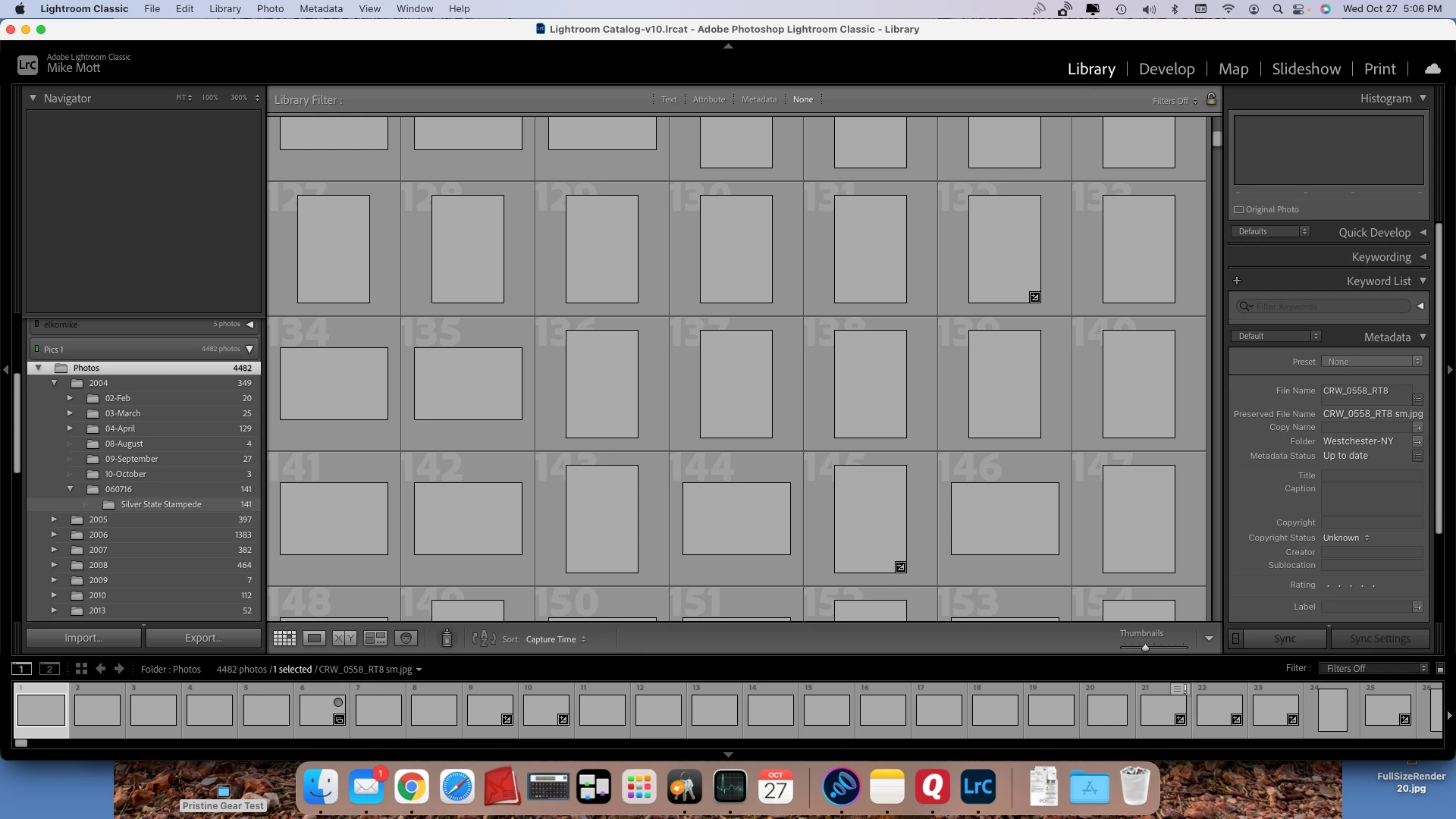Switch to Loupe view icon
This screenshot has height=819, width=1456.
pyautogui.click(x=314, y=639)
